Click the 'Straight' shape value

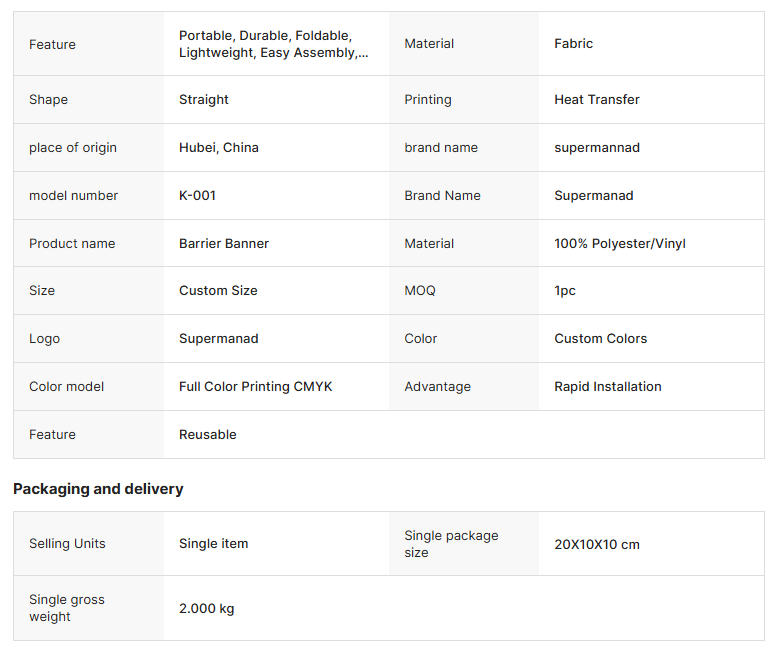click(204, 100)
